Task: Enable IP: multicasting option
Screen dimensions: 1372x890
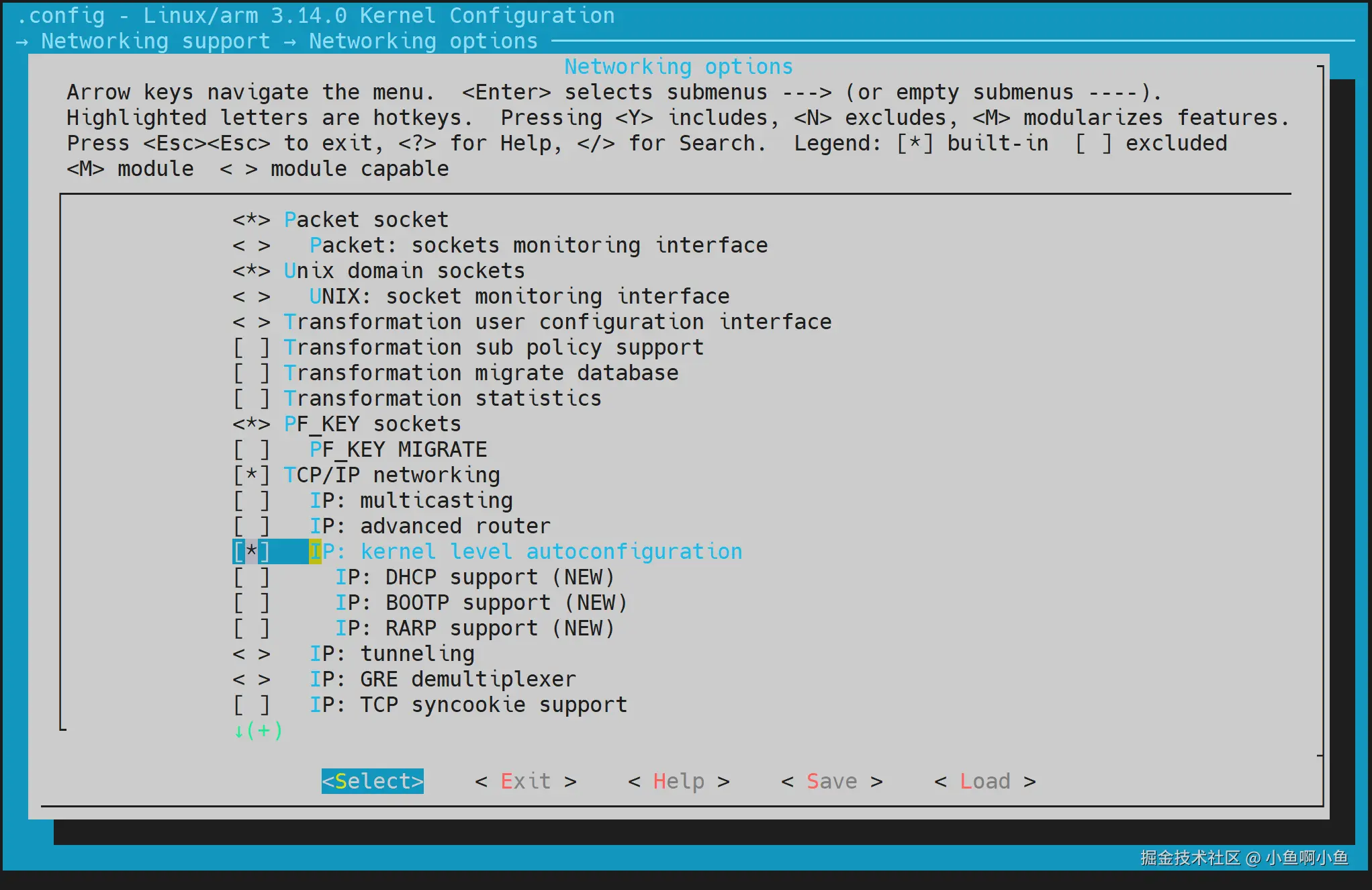Action: click(251, 500)
